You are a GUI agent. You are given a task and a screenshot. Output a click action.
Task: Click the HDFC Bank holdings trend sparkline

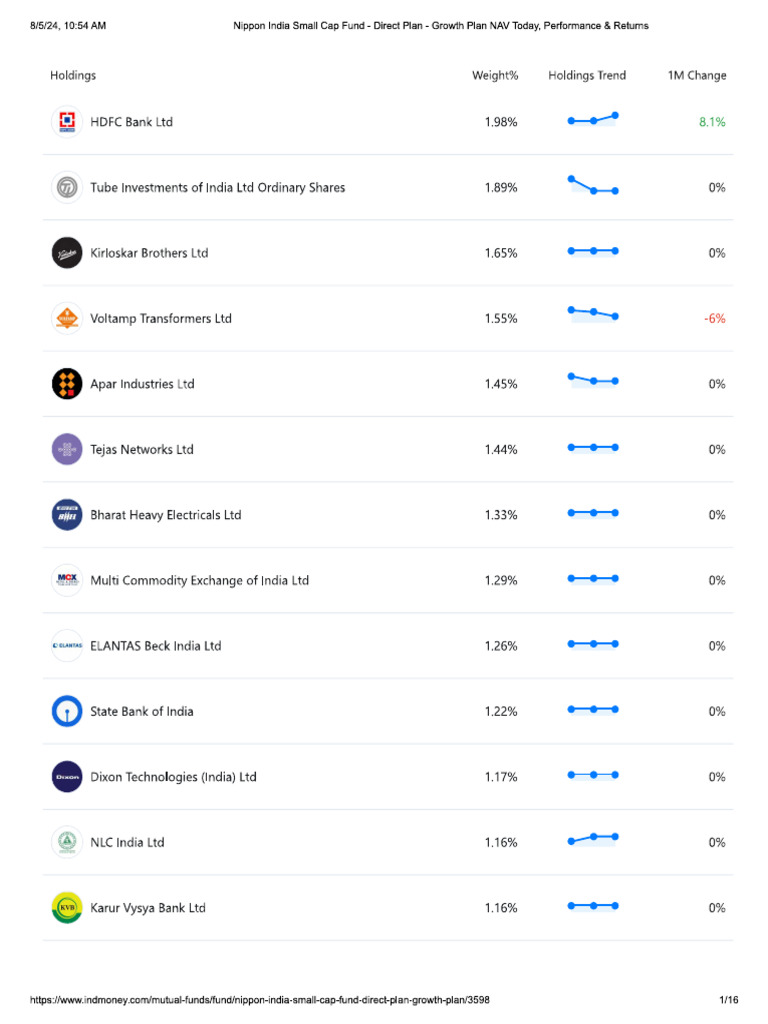tap(593, 119)
